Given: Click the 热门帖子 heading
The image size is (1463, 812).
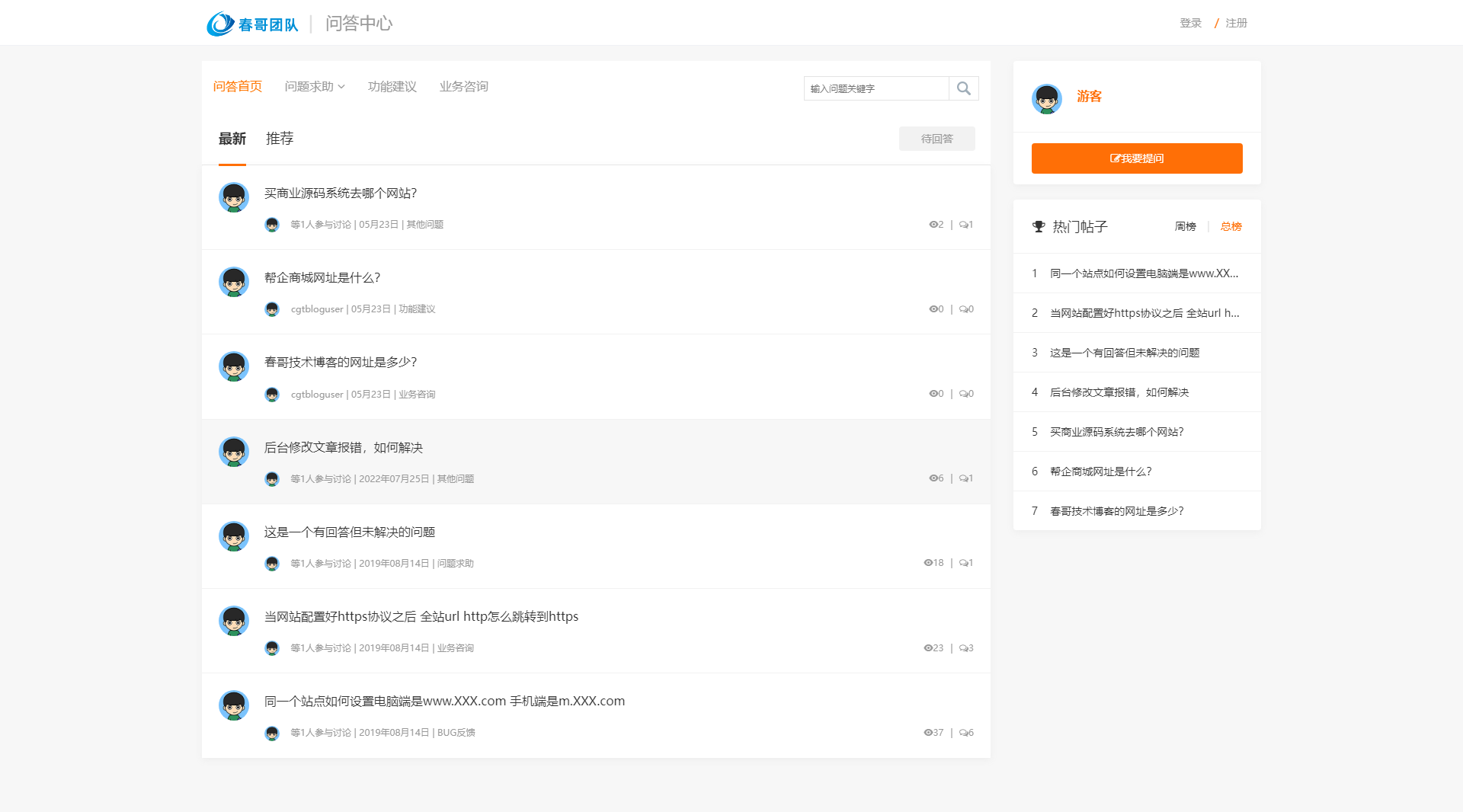Looking at the screenshot, I should click(1080, 227).
